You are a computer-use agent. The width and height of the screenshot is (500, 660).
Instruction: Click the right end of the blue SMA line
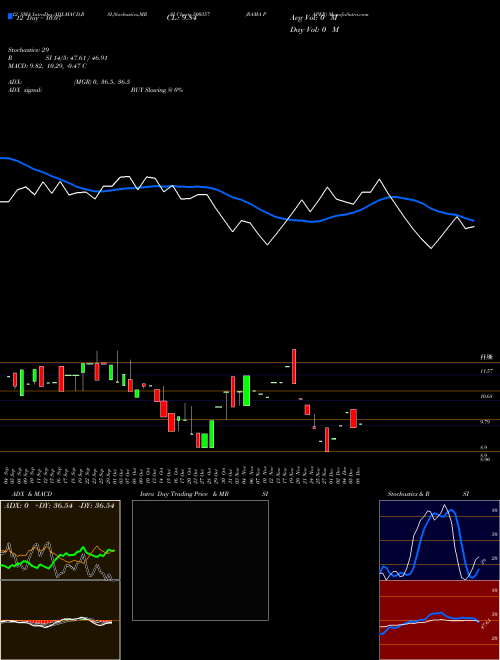[473, 221]
